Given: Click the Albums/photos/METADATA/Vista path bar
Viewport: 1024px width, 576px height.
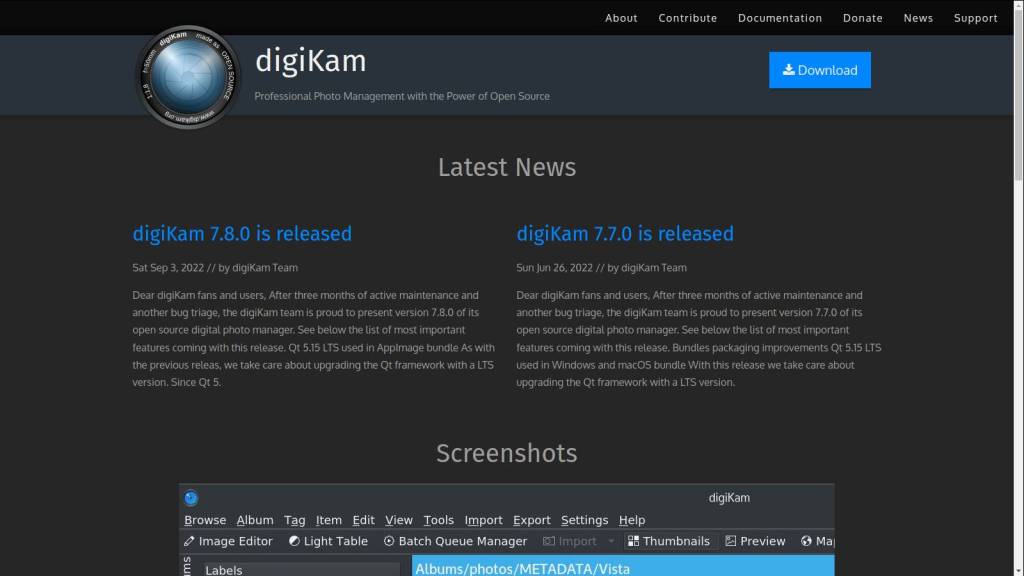Looking at the screenshot, I should 623,566.
